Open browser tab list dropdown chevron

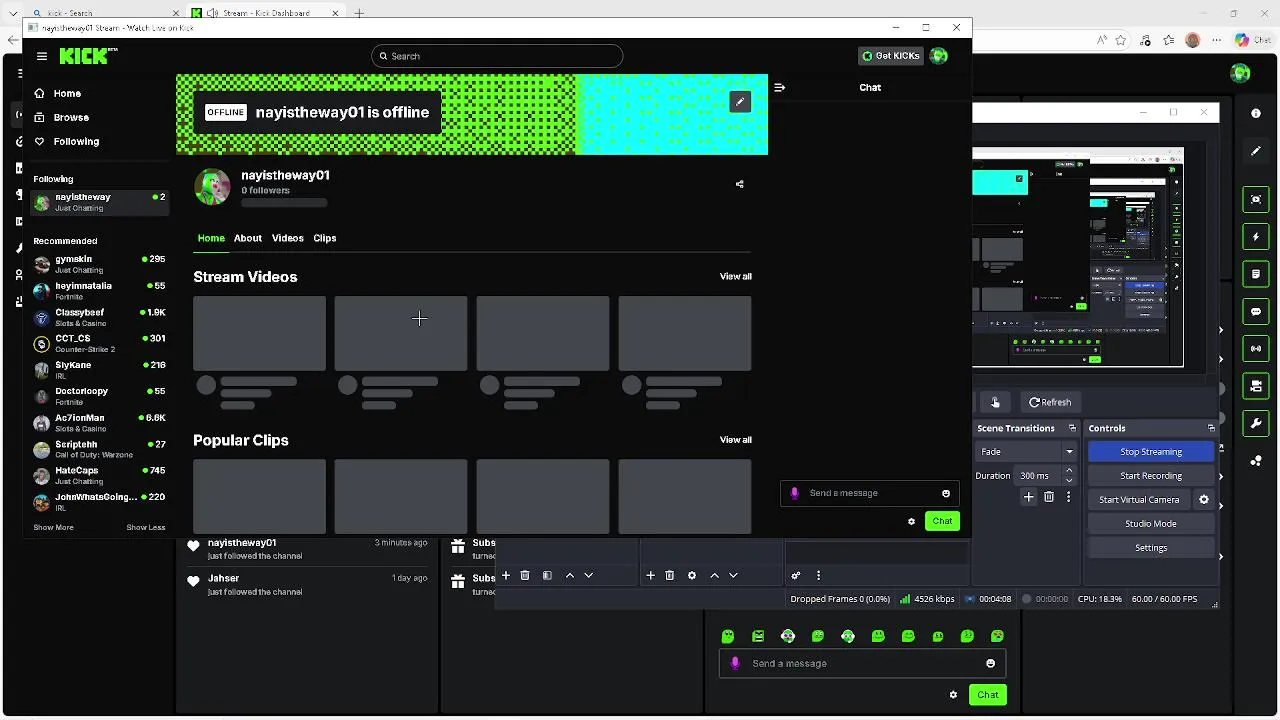pos(13,13)
